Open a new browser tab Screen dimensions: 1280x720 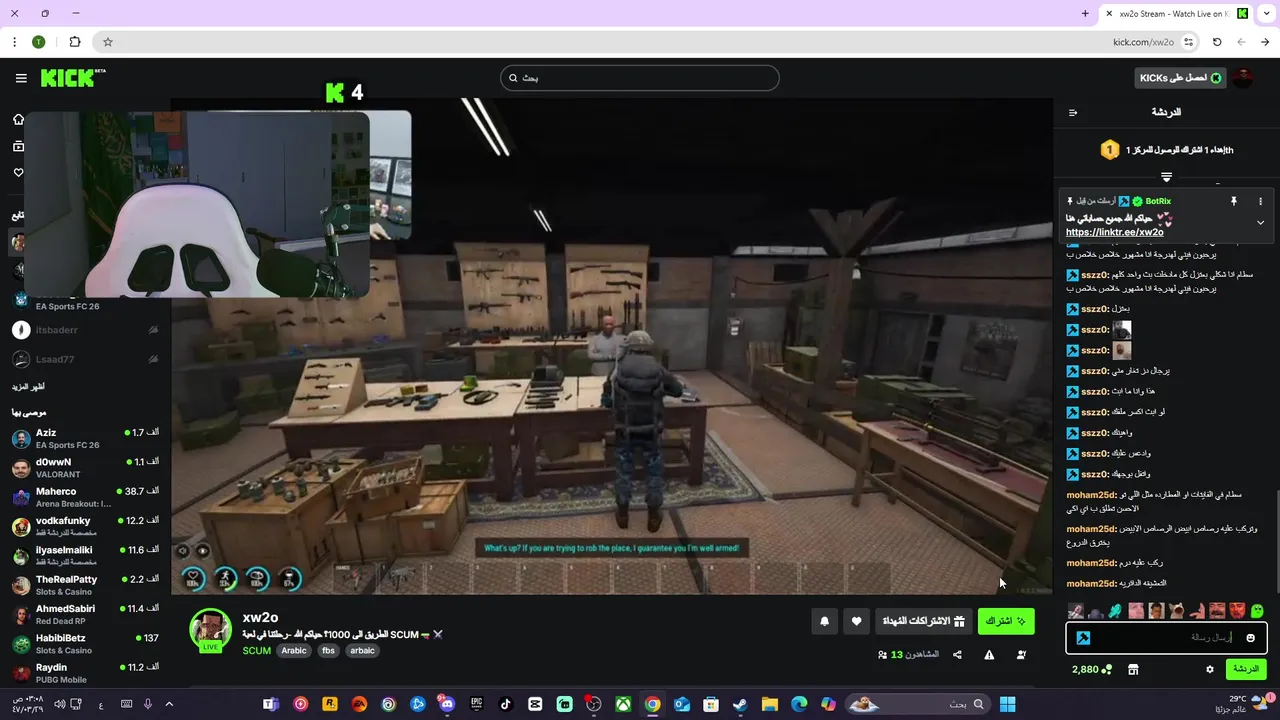coord(1085,14)
